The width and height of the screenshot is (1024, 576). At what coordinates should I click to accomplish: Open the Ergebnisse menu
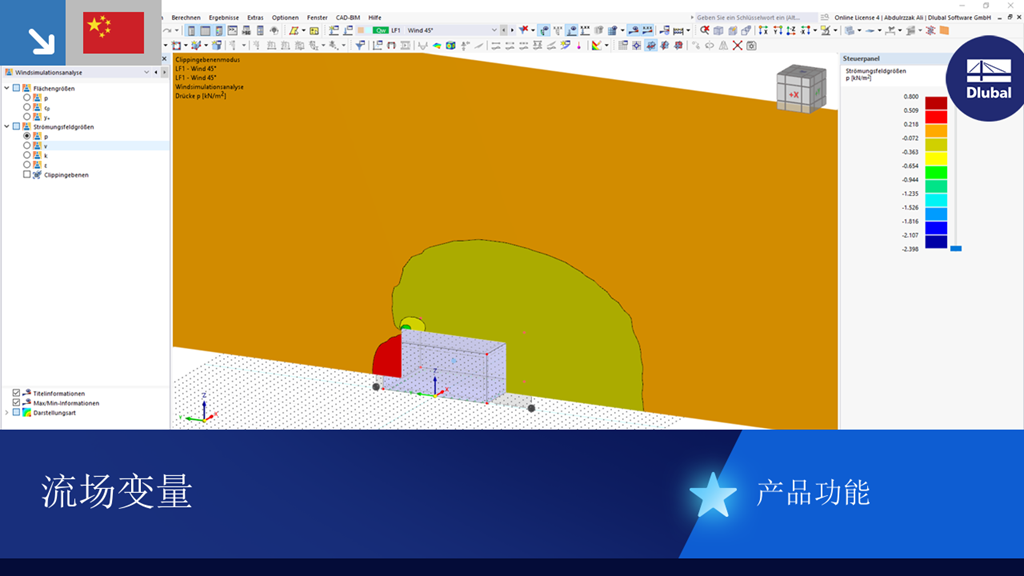pos(223,18)
